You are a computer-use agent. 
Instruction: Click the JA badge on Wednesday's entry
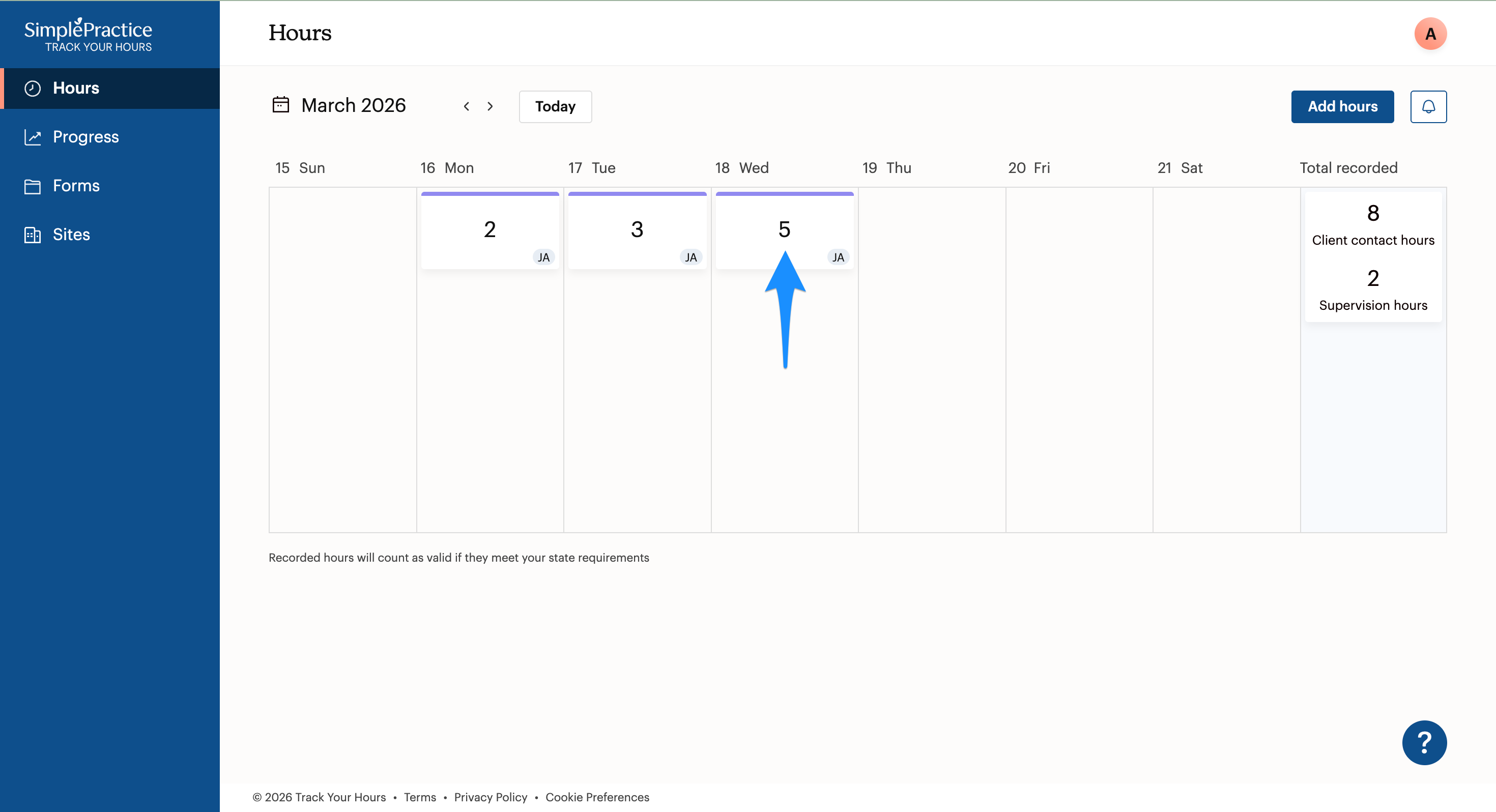[838, 257]
